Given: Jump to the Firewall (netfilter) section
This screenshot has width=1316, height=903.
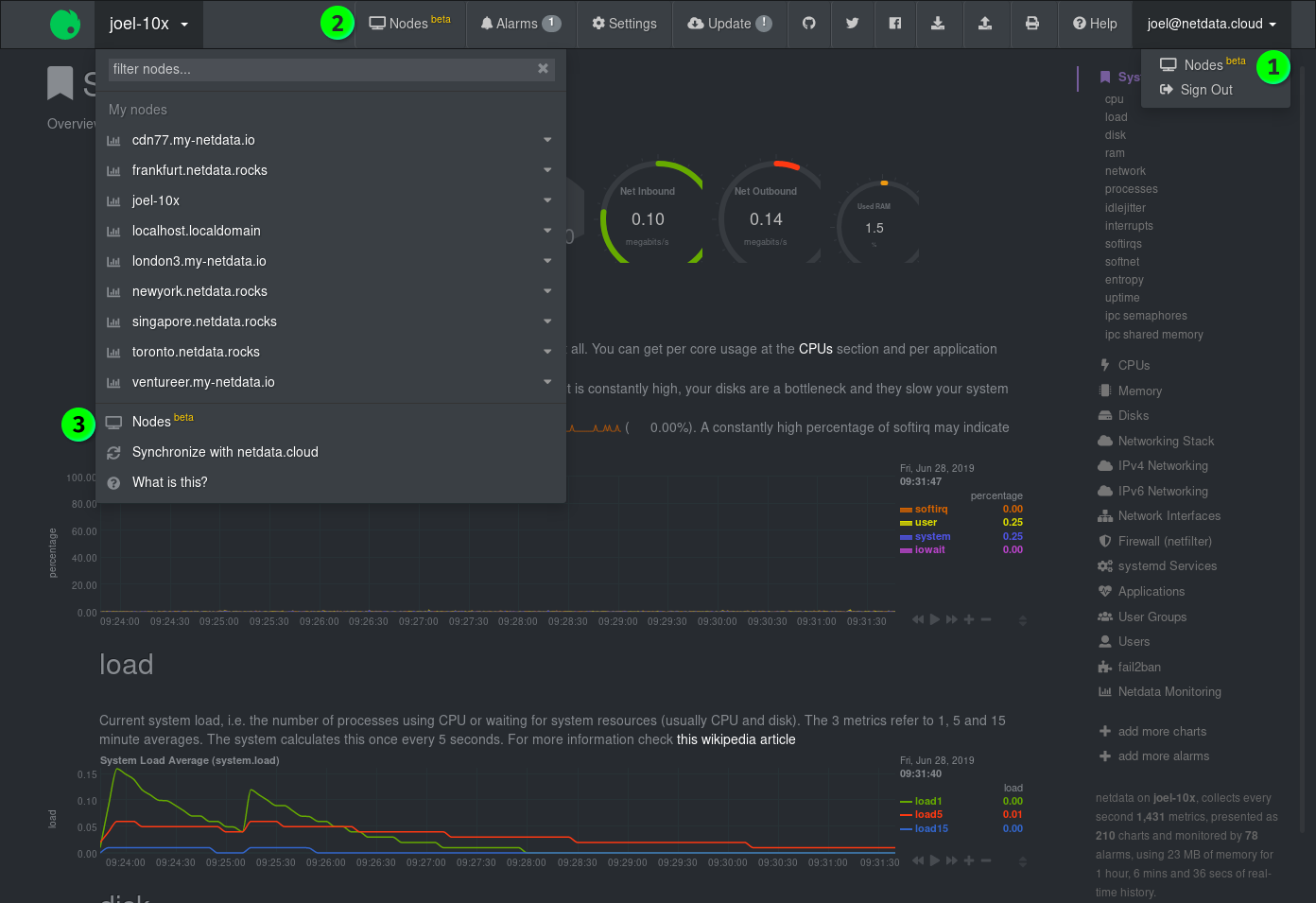Looking at the screenshot, I should tap(1165, 541).
